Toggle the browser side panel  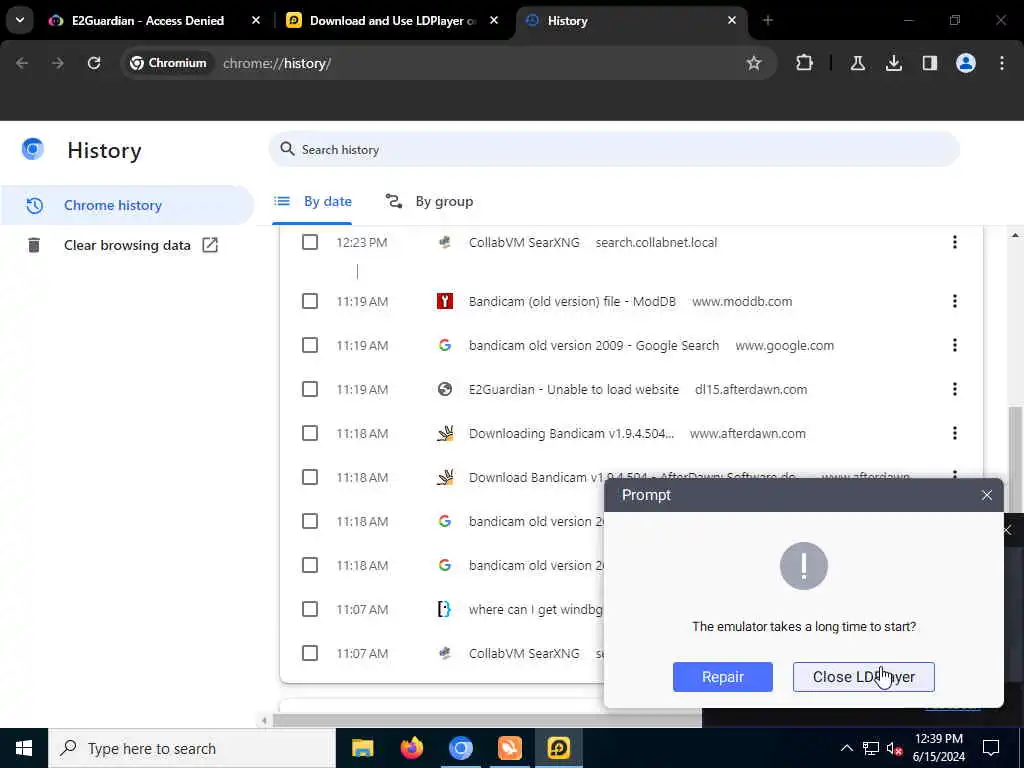pos(929,63)
